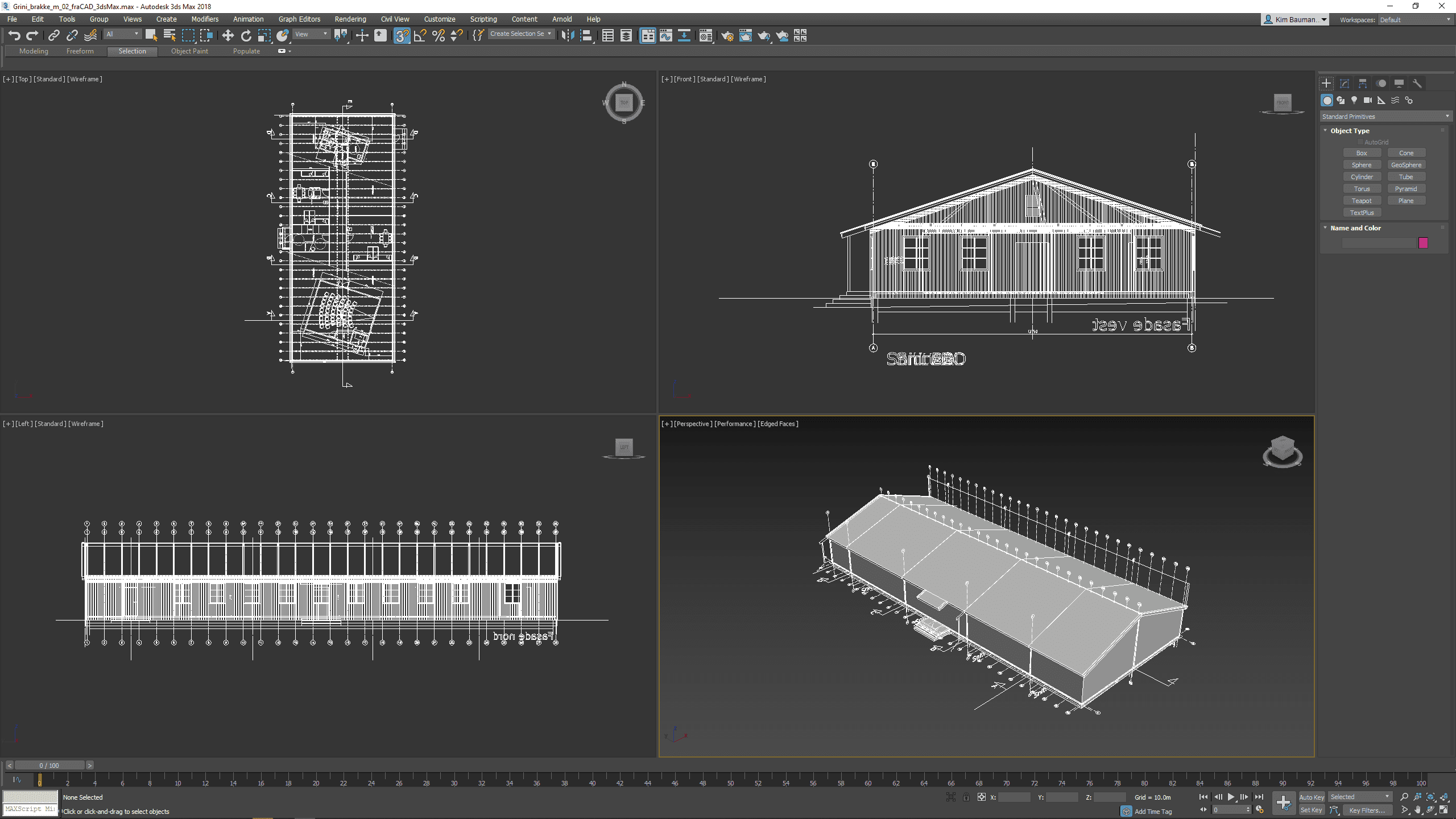The image size is (1456, 819).
Task: Open the Curve Editor
Action: click(x=666, y=36)
